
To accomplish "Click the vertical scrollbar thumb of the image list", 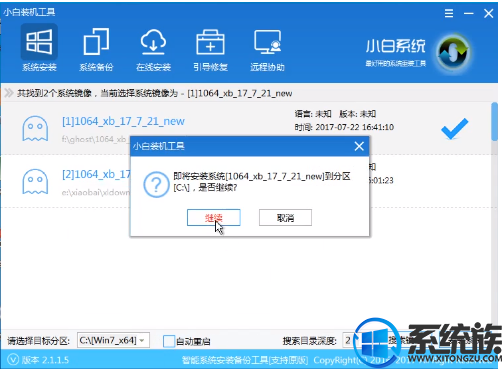I will 494,122.
